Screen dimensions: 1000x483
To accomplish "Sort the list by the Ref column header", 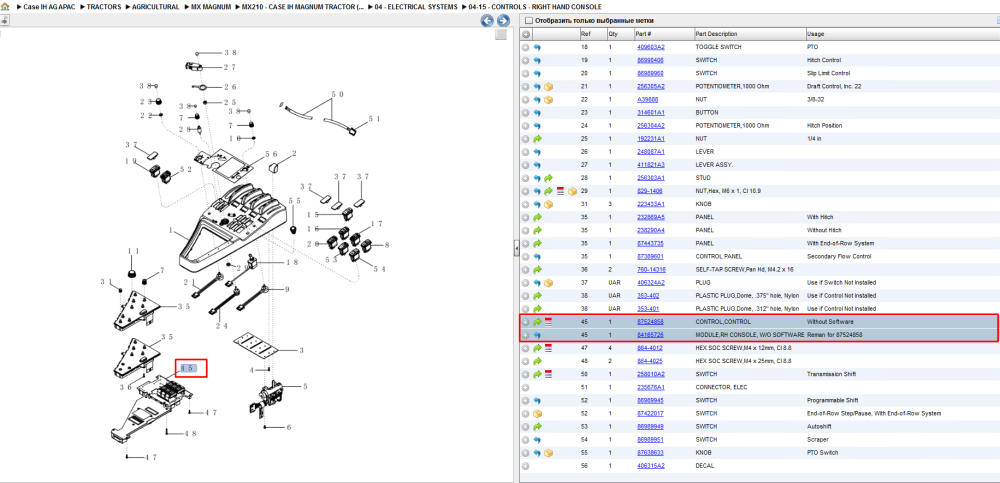I will tap(585, 34).
